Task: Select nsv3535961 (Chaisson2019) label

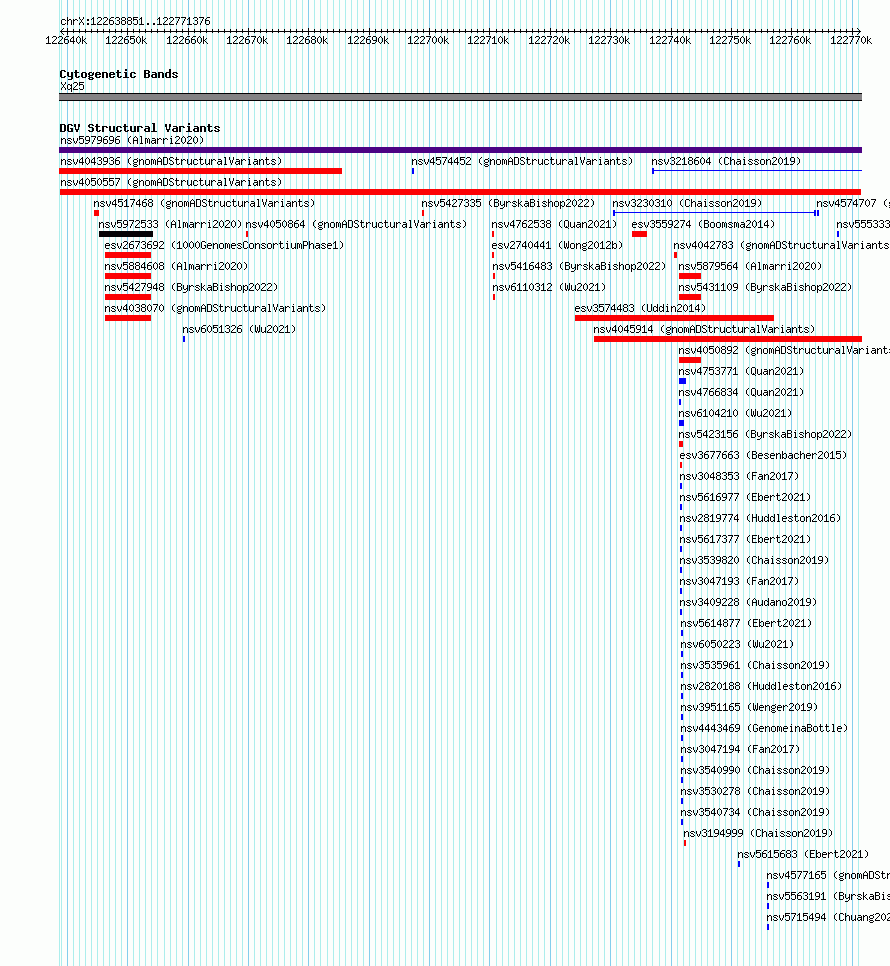Action: [756, 664]
